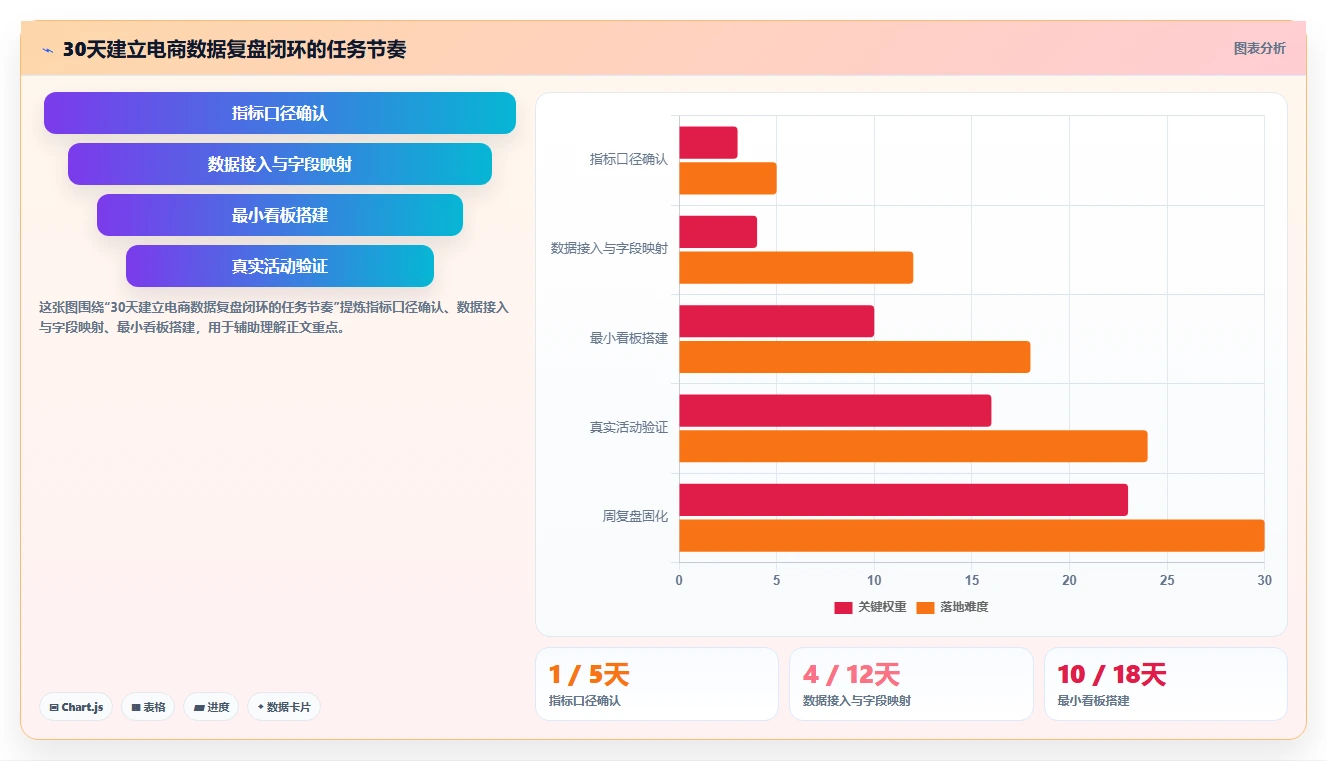Click the description paragraph under the funnel

[x=274, y=317]
